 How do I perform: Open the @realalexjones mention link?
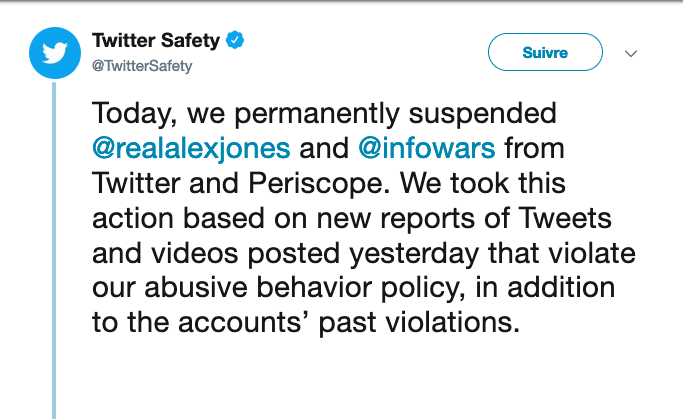(x=191, y=150)
